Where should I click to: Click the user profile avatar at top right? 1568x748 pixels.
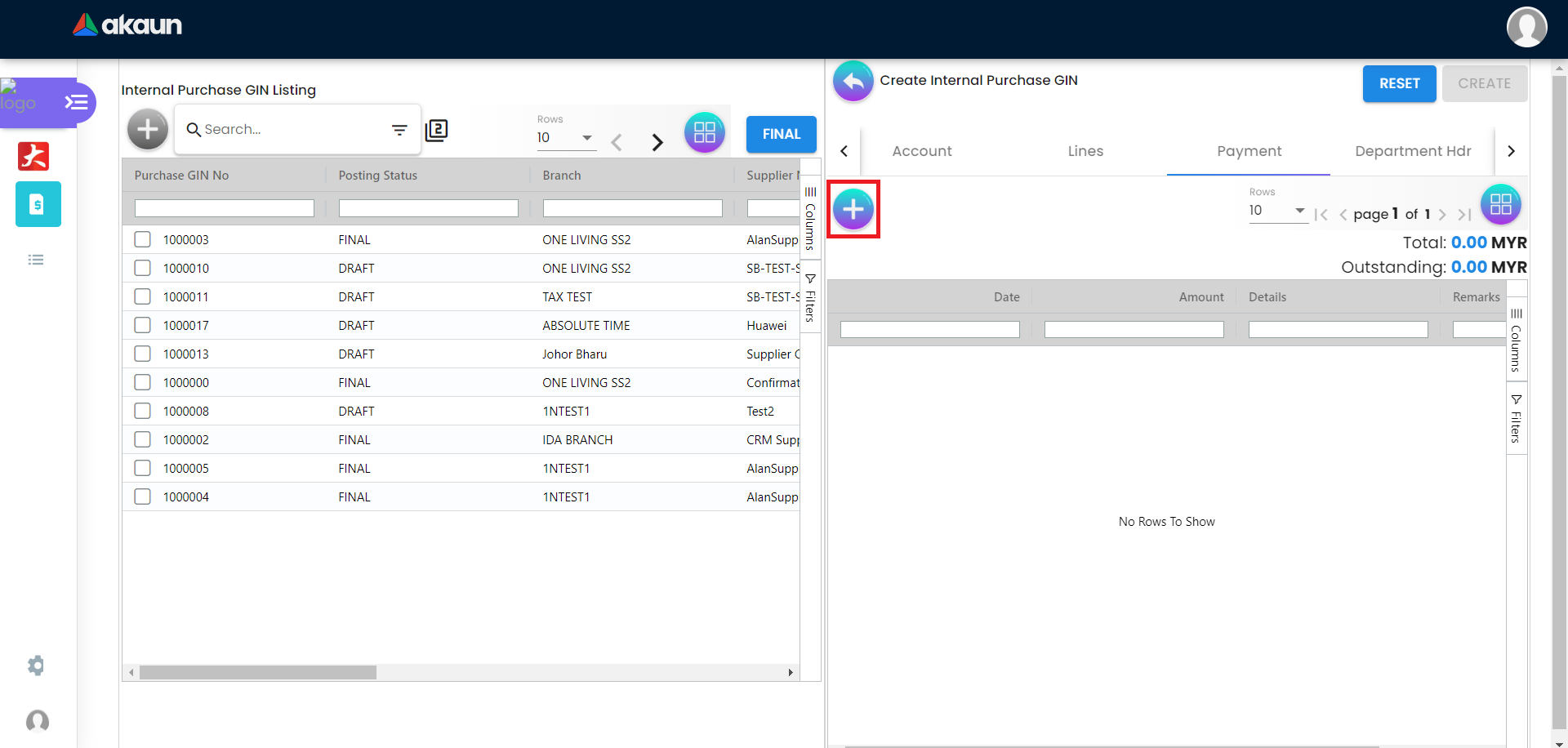[x=1526, y=27]
